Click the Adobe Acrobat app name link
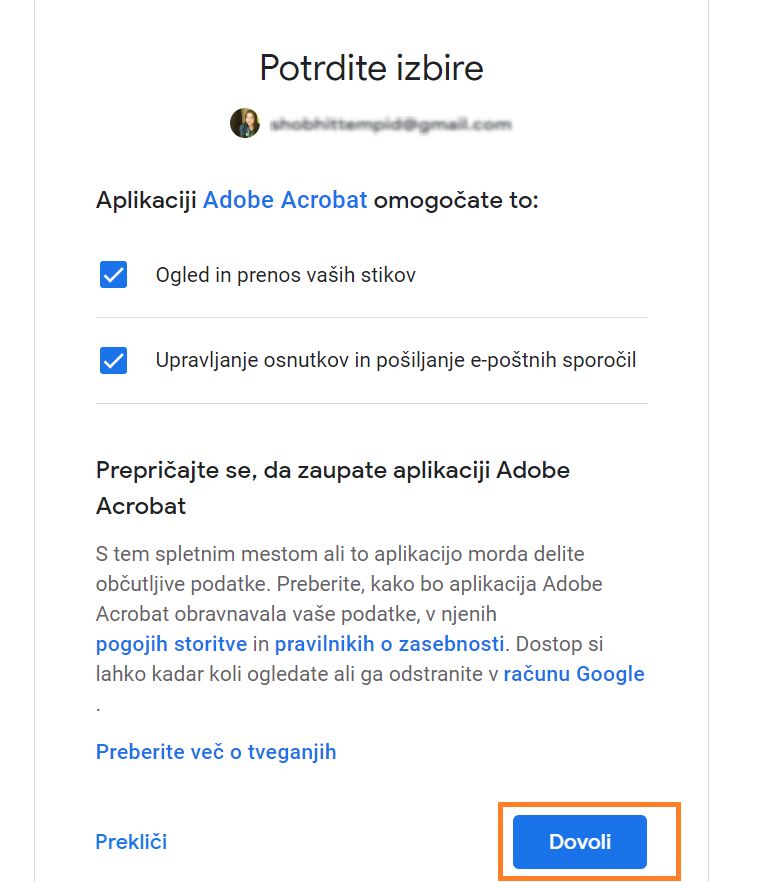Image resolution: width=775 pixels, height=882 pixels. (285, 200)
